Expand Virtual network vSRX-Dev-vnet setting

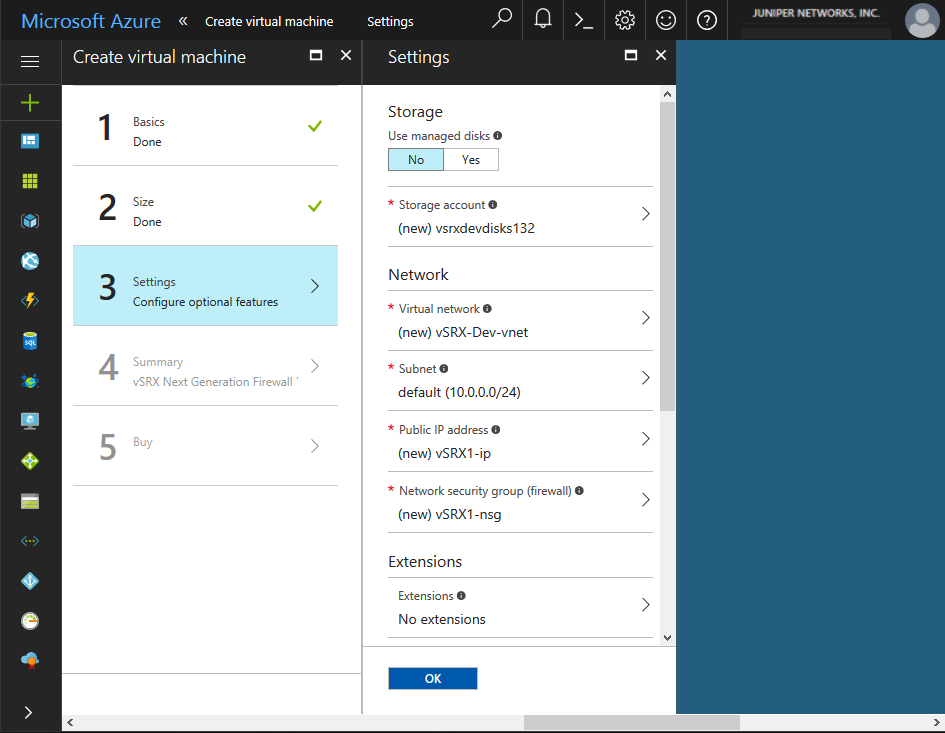point(520,320)
